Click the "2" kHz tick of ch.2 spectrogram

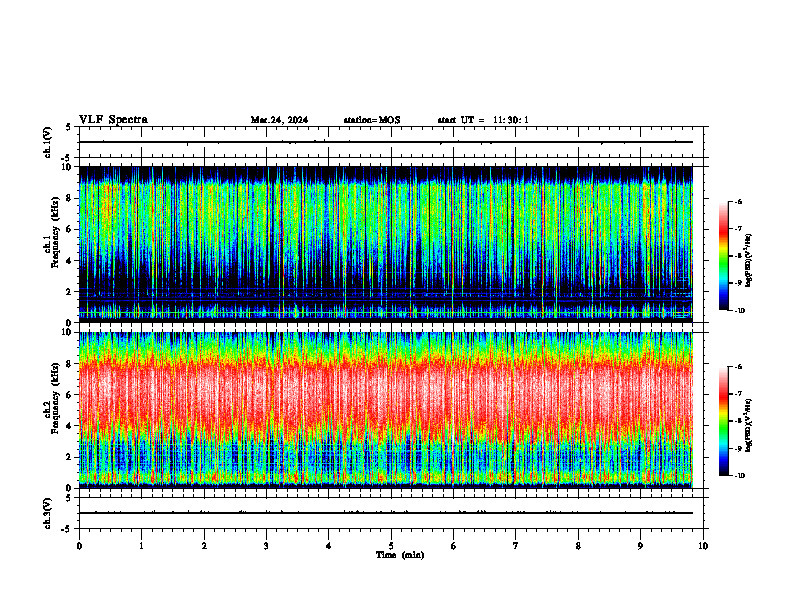point(70,457)
